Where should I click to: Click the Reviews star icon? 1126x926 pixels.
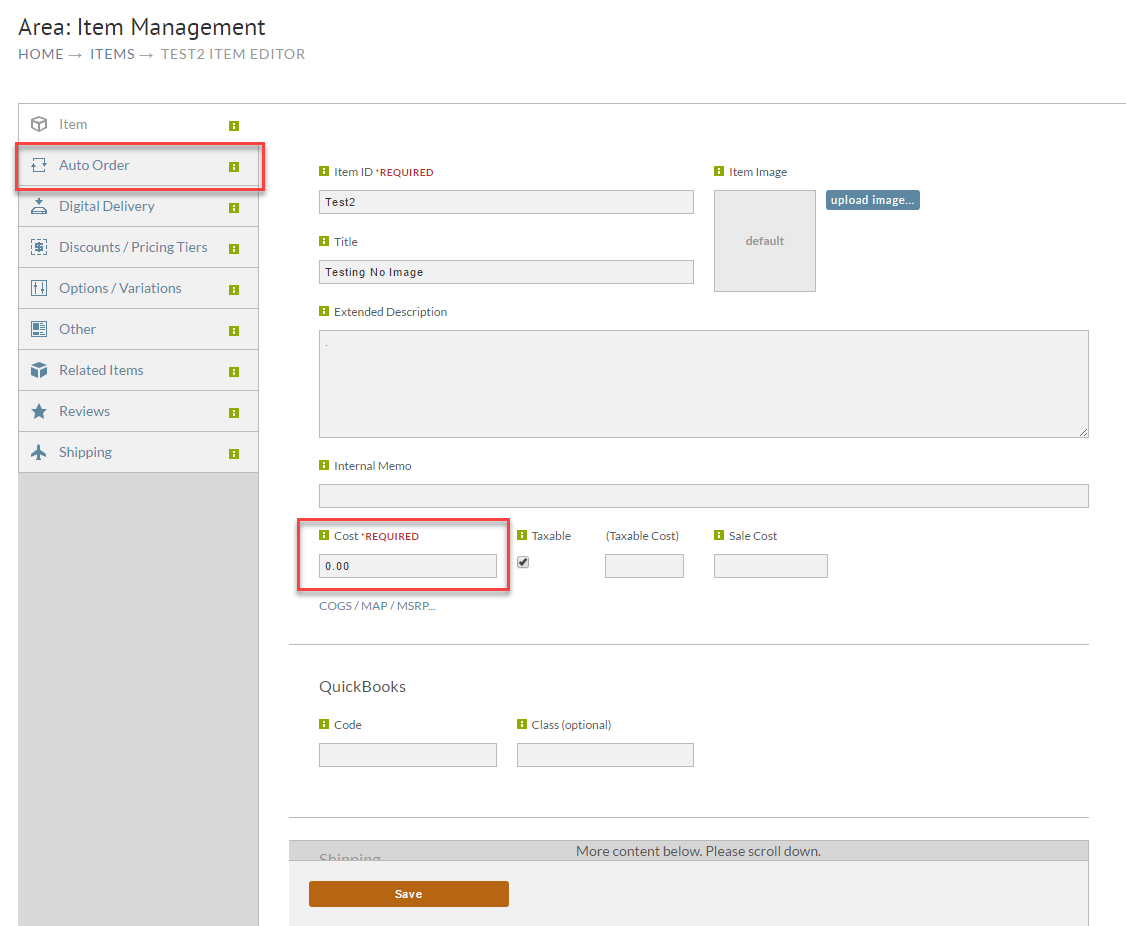pyautogui.click(x=39, y=411)
